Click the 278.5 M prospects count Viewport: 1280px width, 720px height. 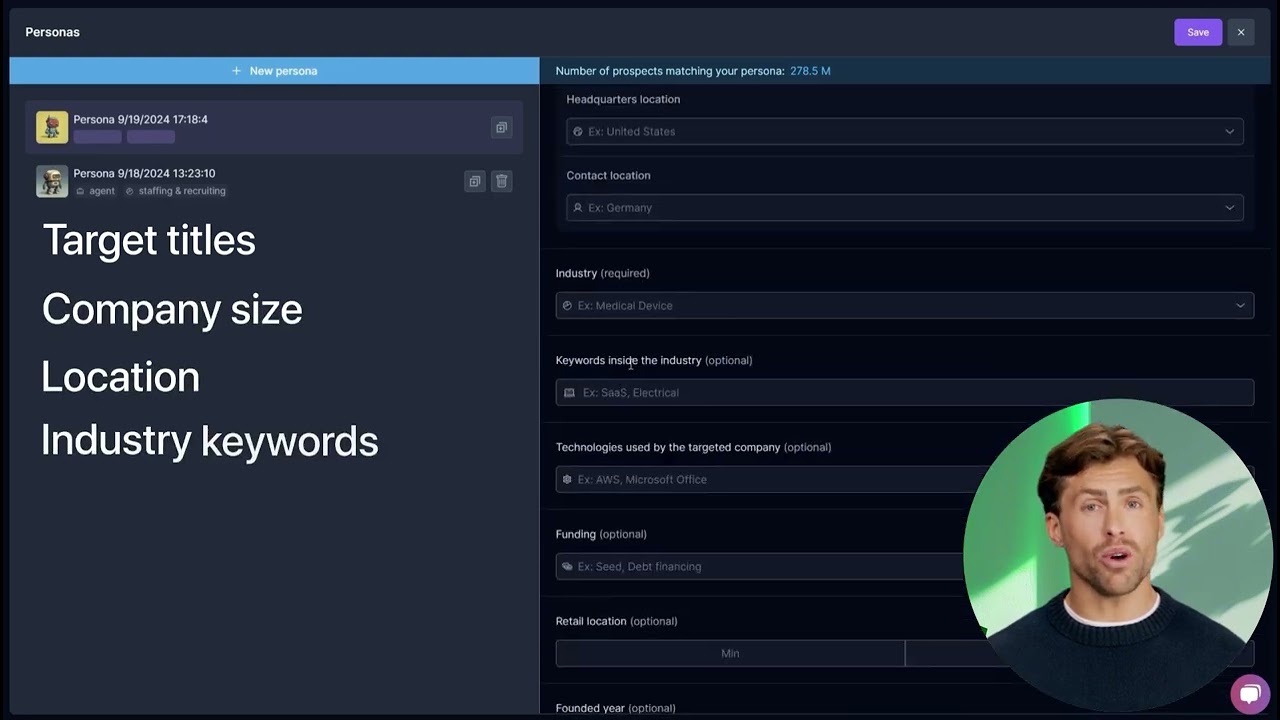click(810, 71)
